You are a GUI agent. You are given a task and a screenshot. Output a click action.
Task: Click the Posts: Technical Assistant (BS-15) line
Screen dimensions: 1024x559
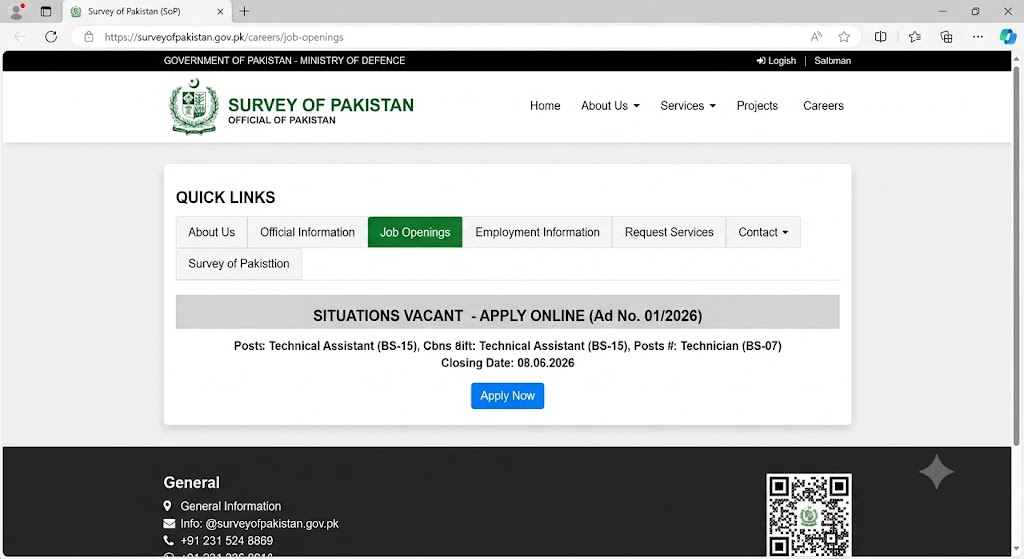[x=507, y=346]
